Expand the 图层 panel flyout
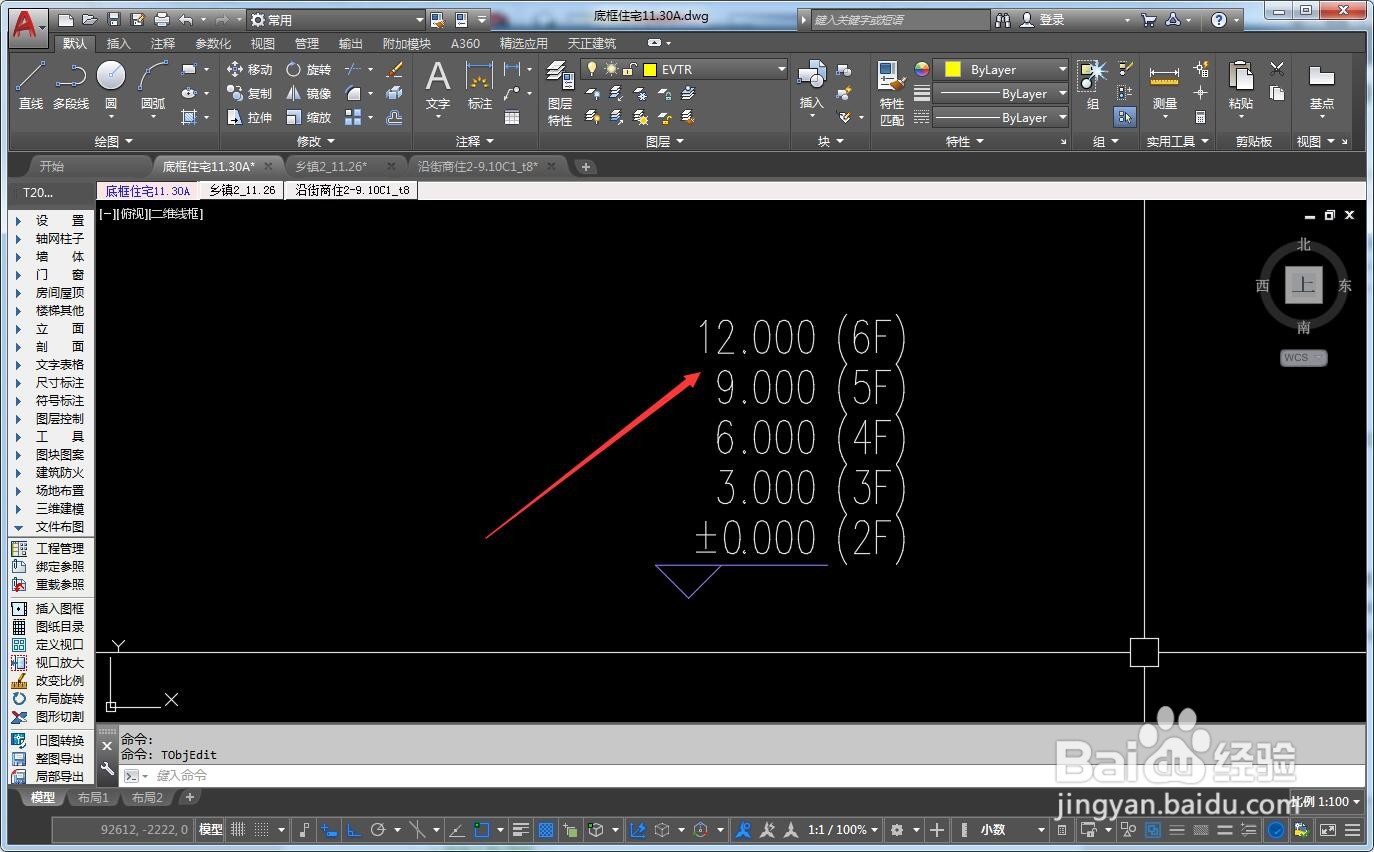This screenshot has width=1374, height=852. pos(665,142)
